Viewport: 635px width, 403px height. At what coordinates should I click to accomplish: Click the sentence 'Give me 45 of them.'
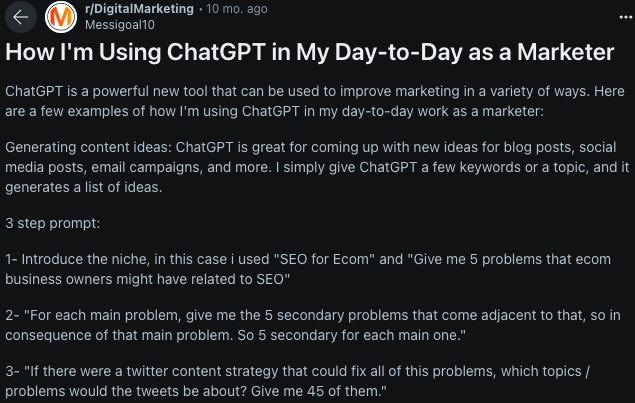pyautogui.click(x=319, y=391)
